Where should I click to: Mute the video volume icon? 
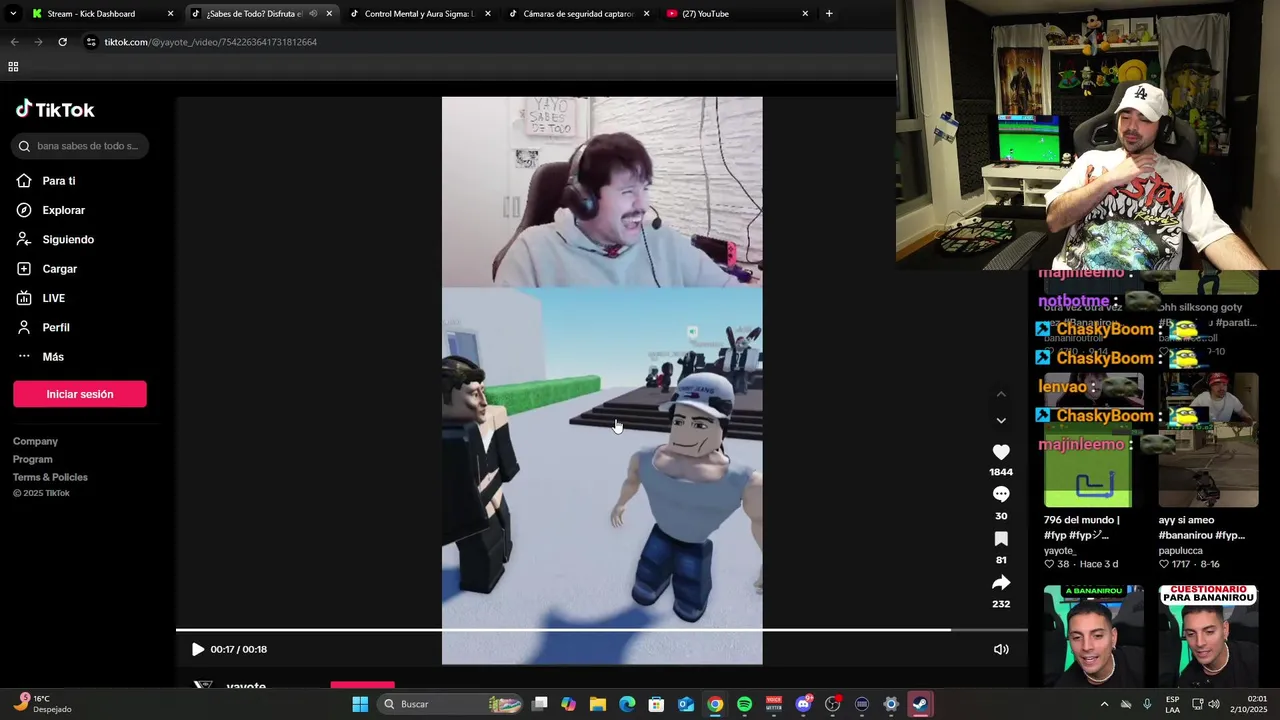[1001, 650]
